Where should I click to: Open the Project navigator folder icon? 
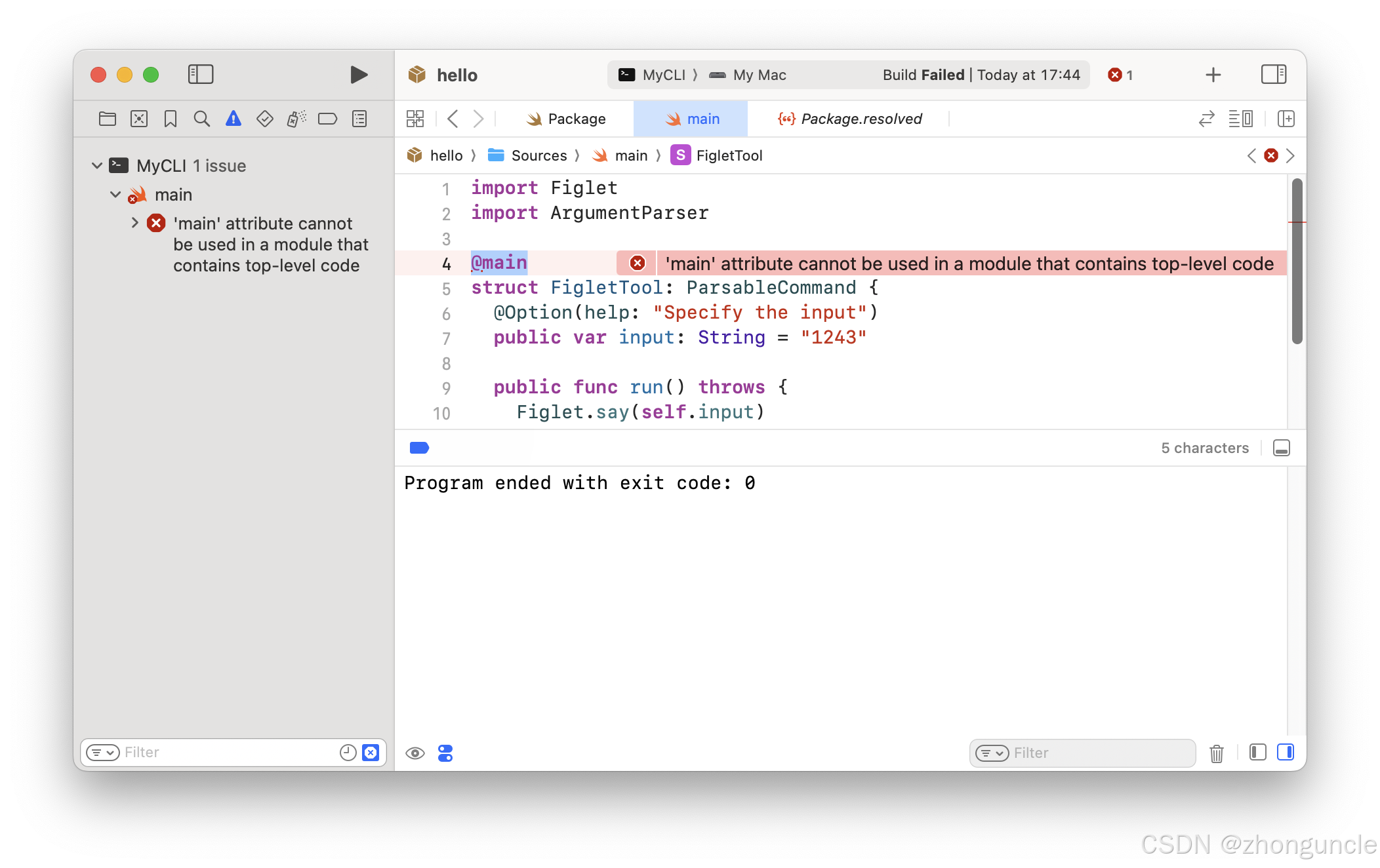[x=107, y=119]
